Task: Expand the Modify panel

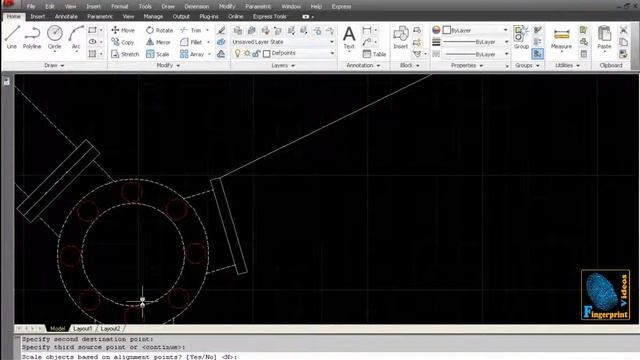Action: pos(168,65)
